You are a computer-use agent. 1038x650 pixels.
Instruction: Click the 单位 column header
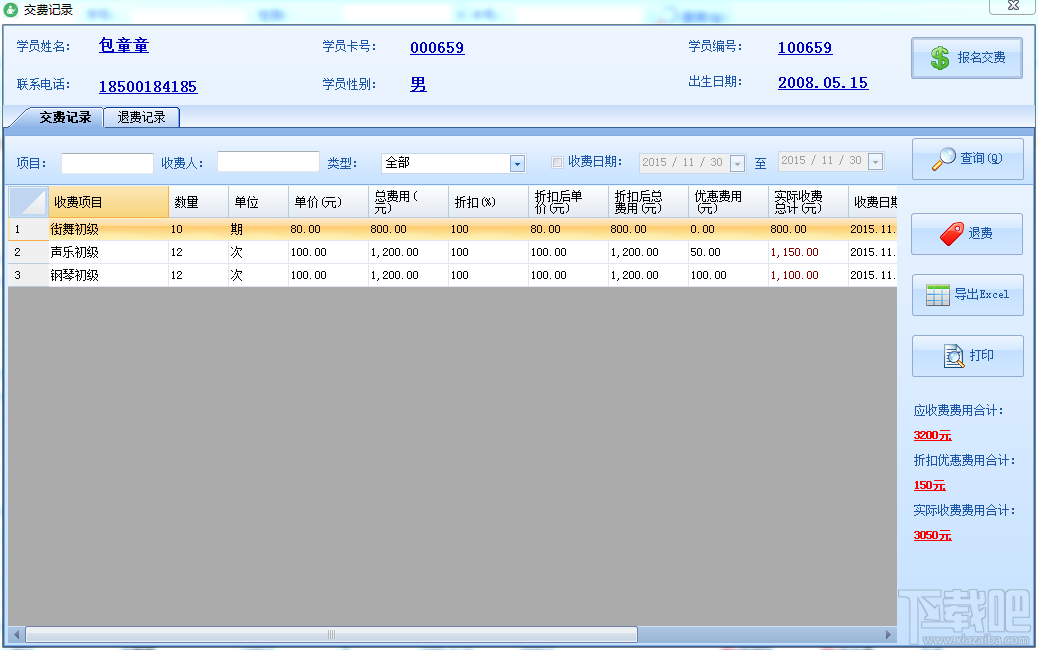tap(259, 202)
